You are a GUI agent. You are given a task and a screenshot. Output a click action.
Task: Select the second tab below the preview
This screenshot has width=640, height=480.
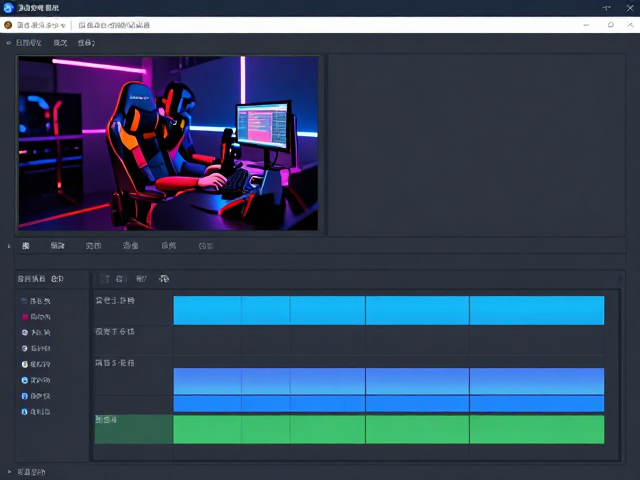[x=58, y=246]
